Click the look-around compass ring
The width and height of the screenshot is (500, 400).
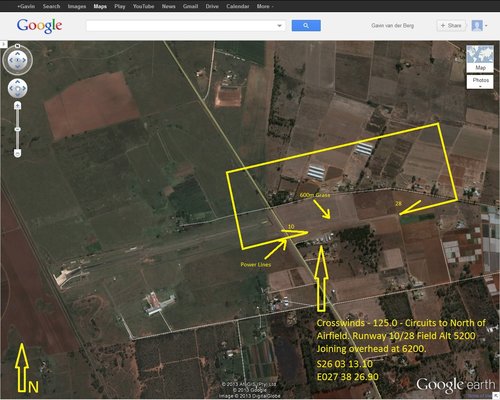[x=17, y=60]
